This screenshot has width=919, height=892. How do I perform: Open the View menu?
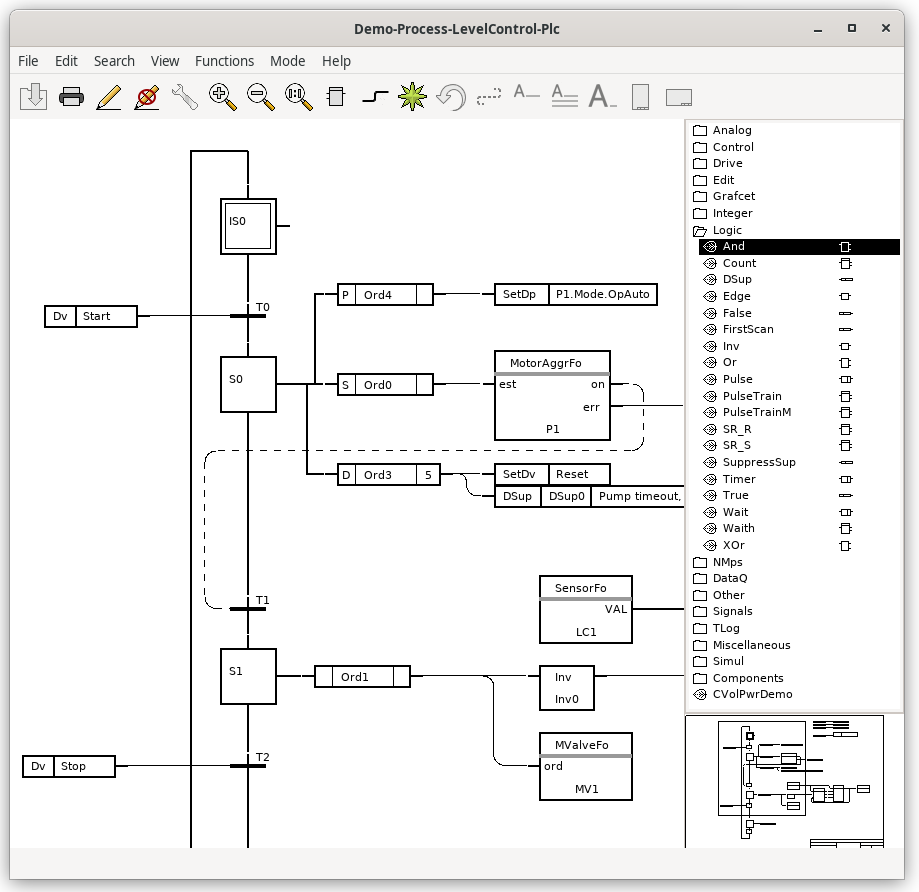(x=165, y=61)
